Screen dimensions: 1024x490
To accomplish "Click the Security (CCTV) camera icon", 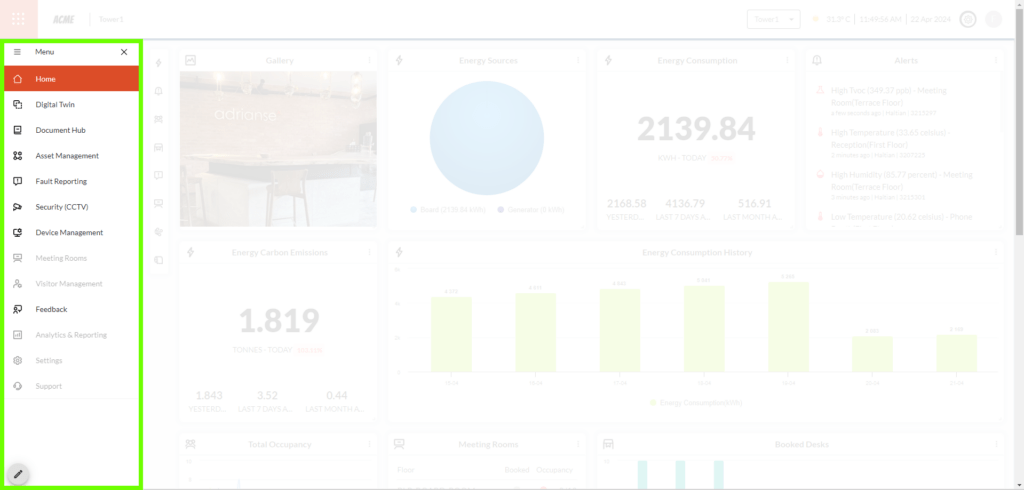I will (17, 207).
